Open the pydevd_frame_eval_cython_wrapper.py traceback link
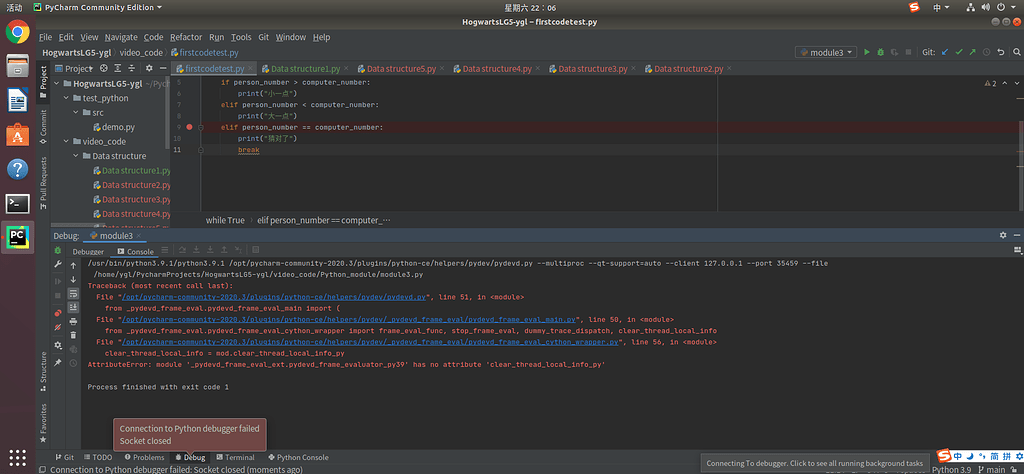 pyautogui.click(x=371, y=341)
